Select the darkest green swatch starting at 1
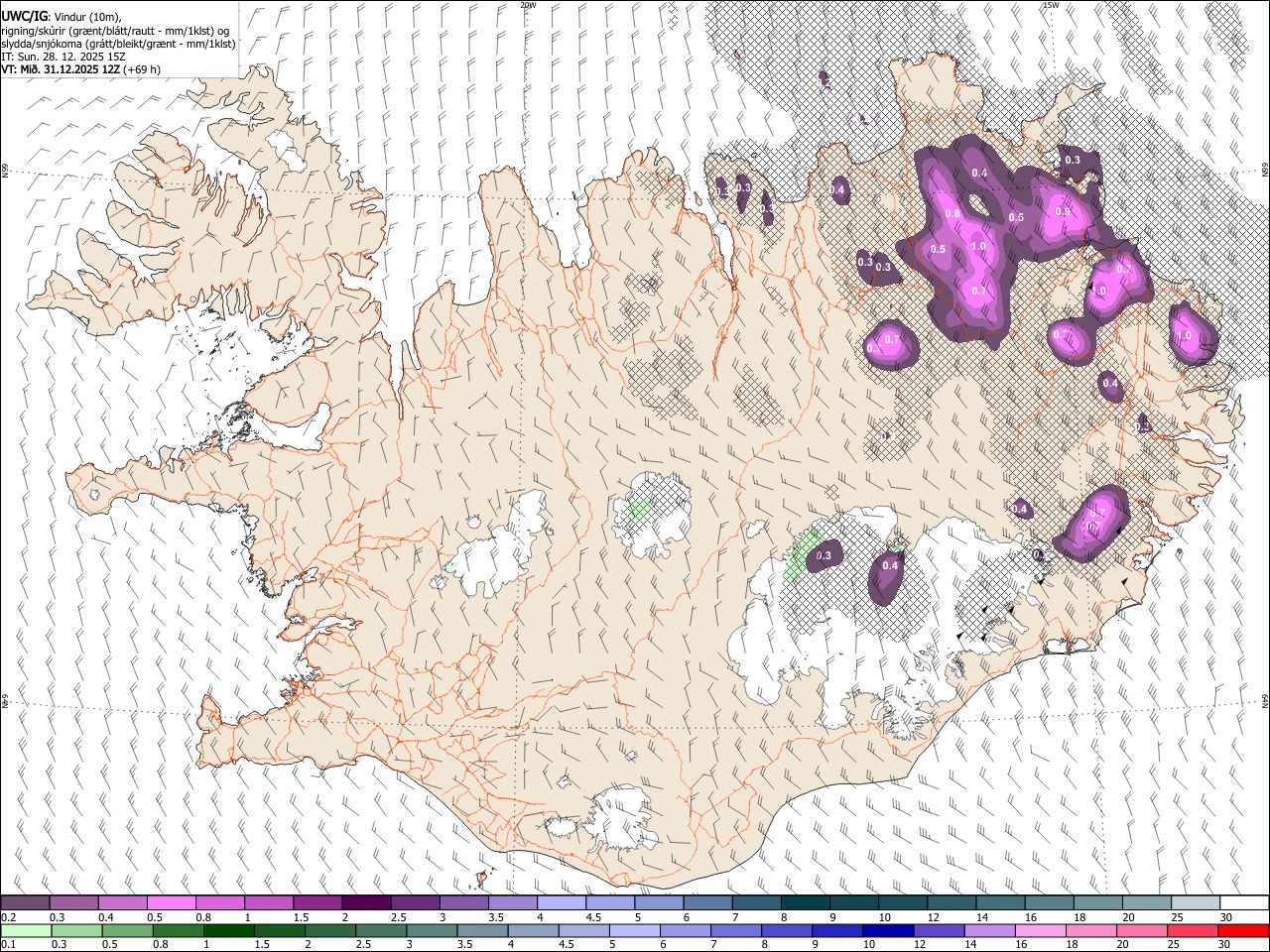Viewport: 1270px width, 952px height. (x=228, y=930)
